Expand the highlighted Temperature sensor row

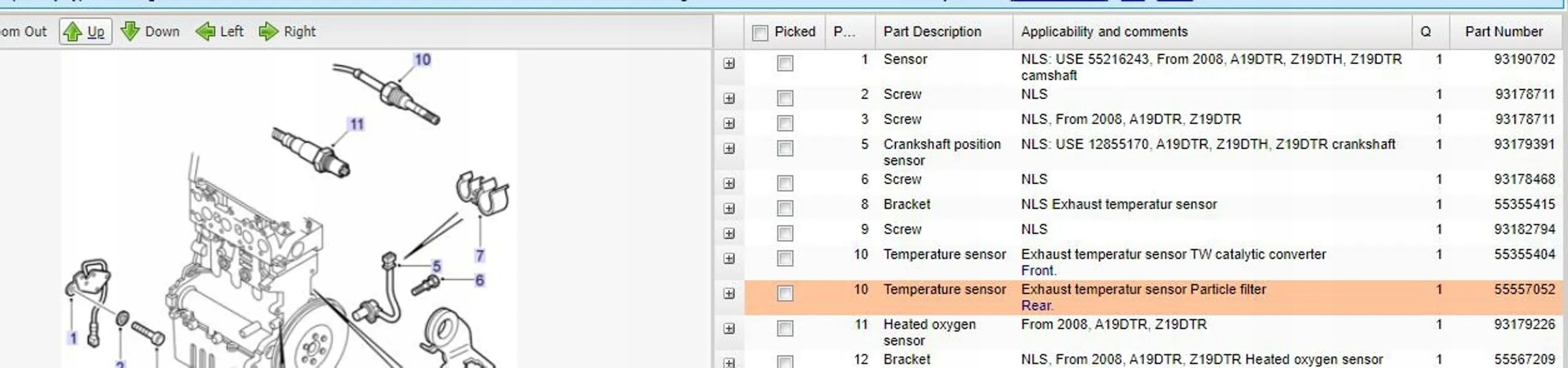pyautogui.click(x=729, y=293)
